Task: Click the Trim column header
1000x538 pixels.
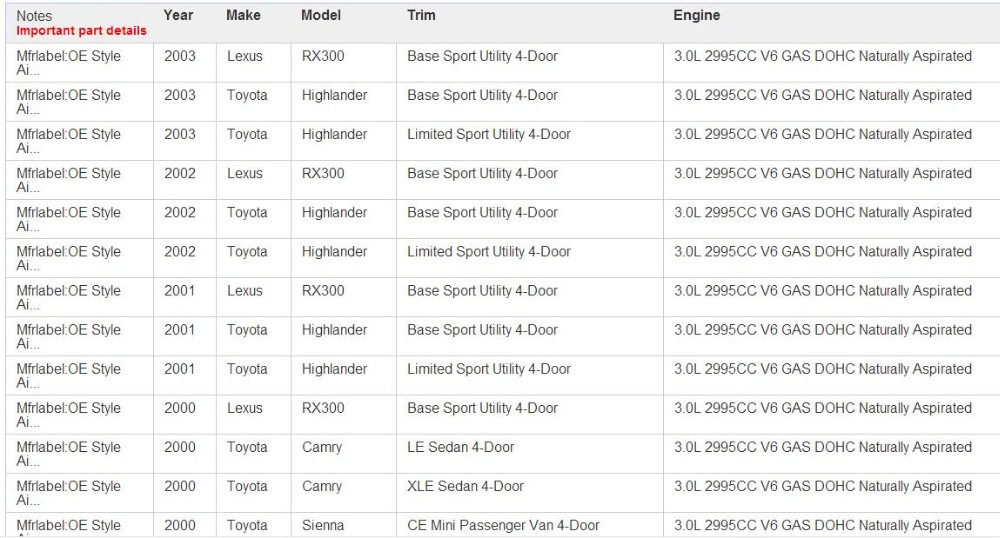Action: 421,15
